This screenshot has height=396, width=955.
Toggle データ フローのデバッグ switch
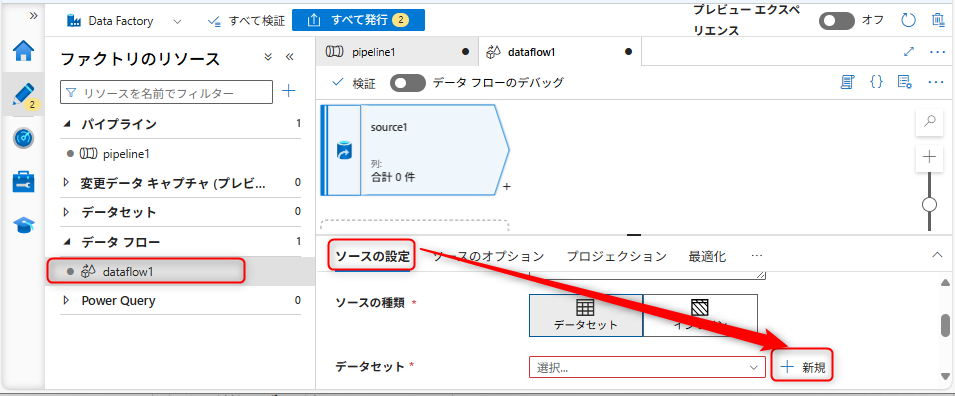(407, 83)
